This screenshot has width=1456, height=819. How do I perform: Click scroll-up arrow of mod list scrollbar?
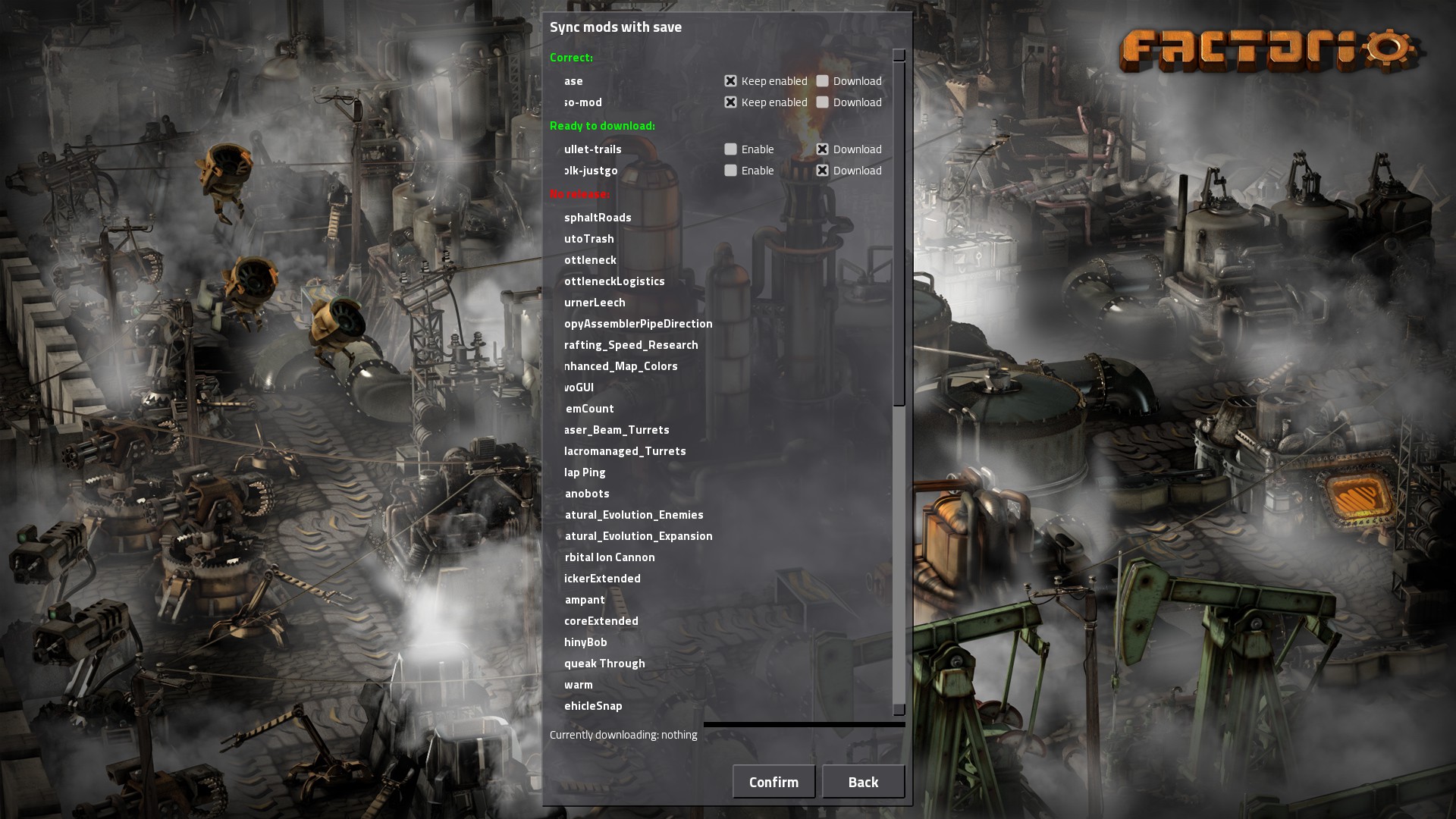click(899, 55)
